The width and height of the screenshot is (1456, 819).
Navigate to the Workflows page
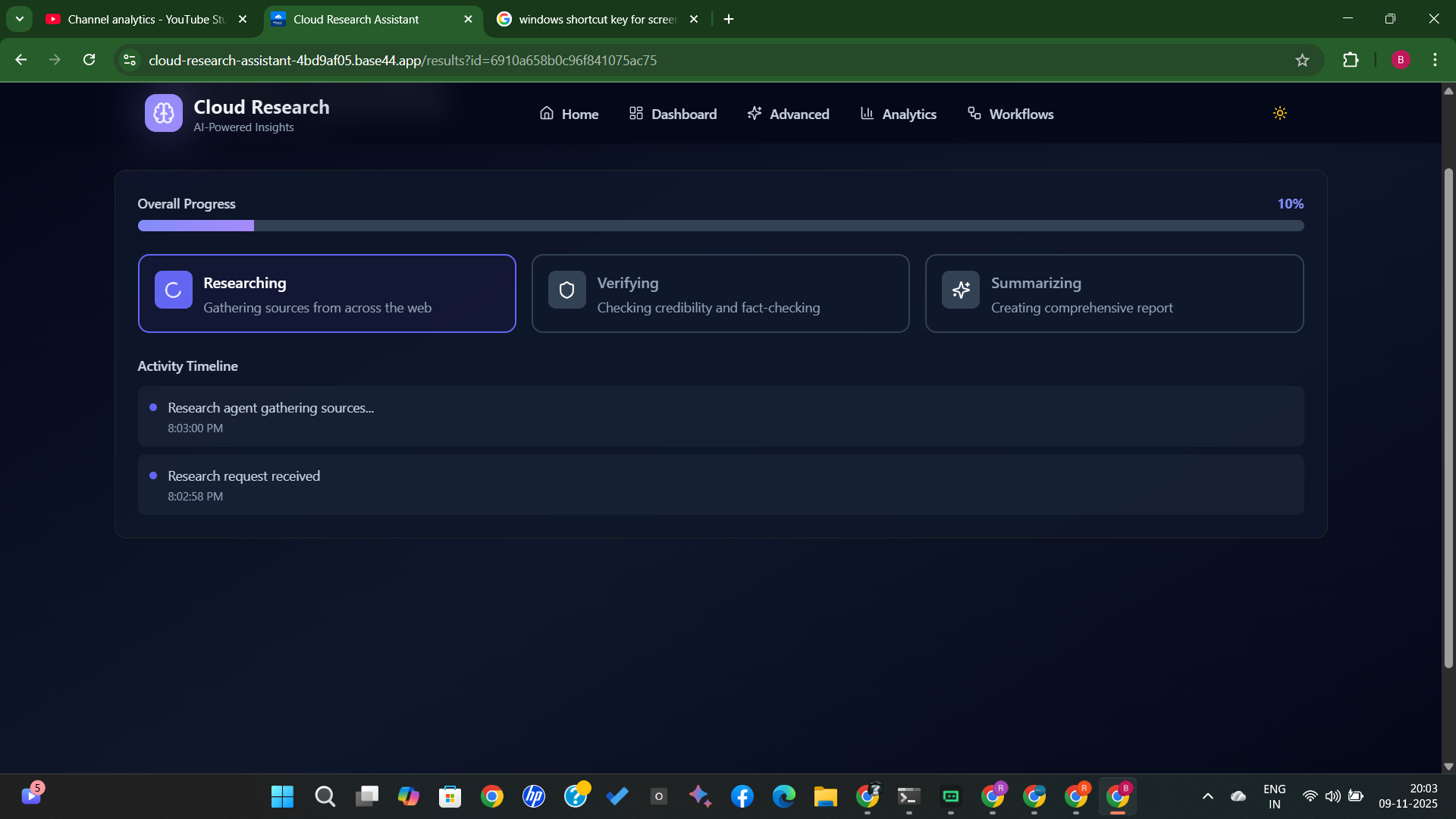click(1010, 114)
